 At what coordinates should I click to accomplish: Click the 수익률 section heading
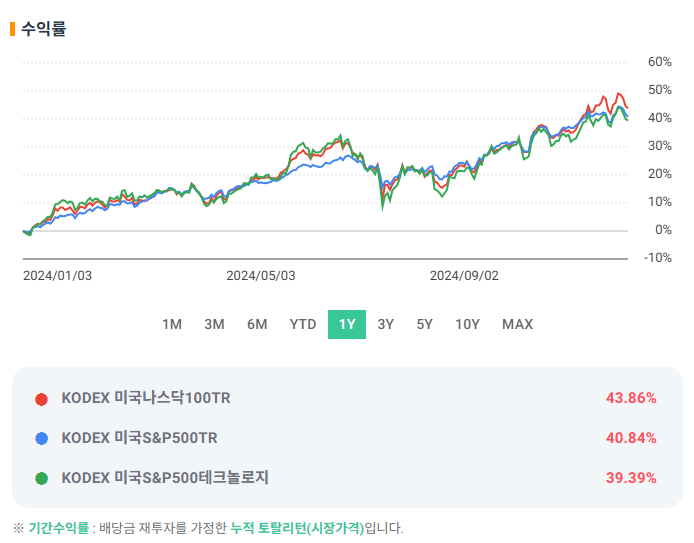(x=43, y=29)
